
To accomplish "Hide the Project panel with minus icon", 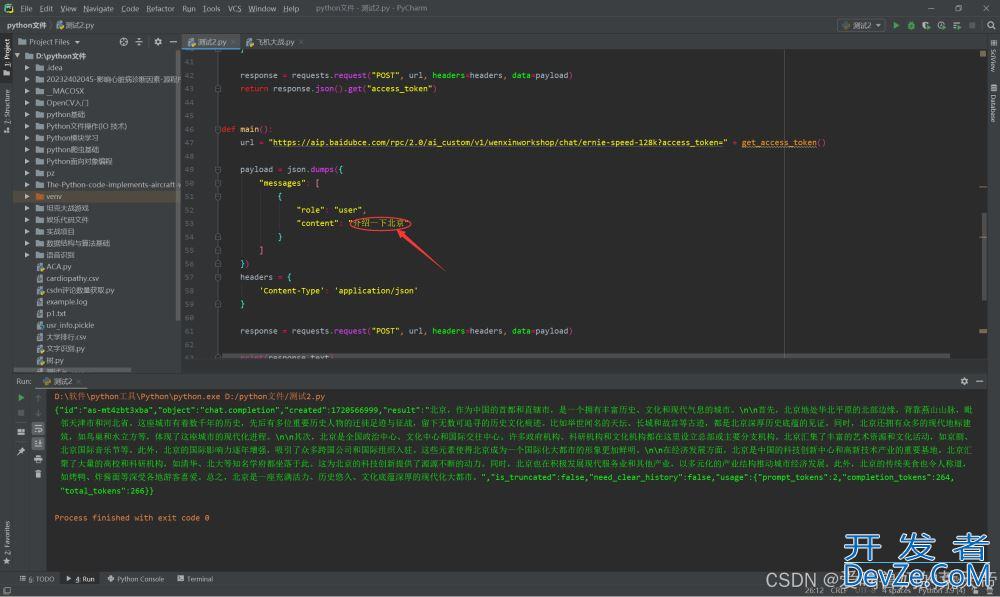I will tap(173, 42).
